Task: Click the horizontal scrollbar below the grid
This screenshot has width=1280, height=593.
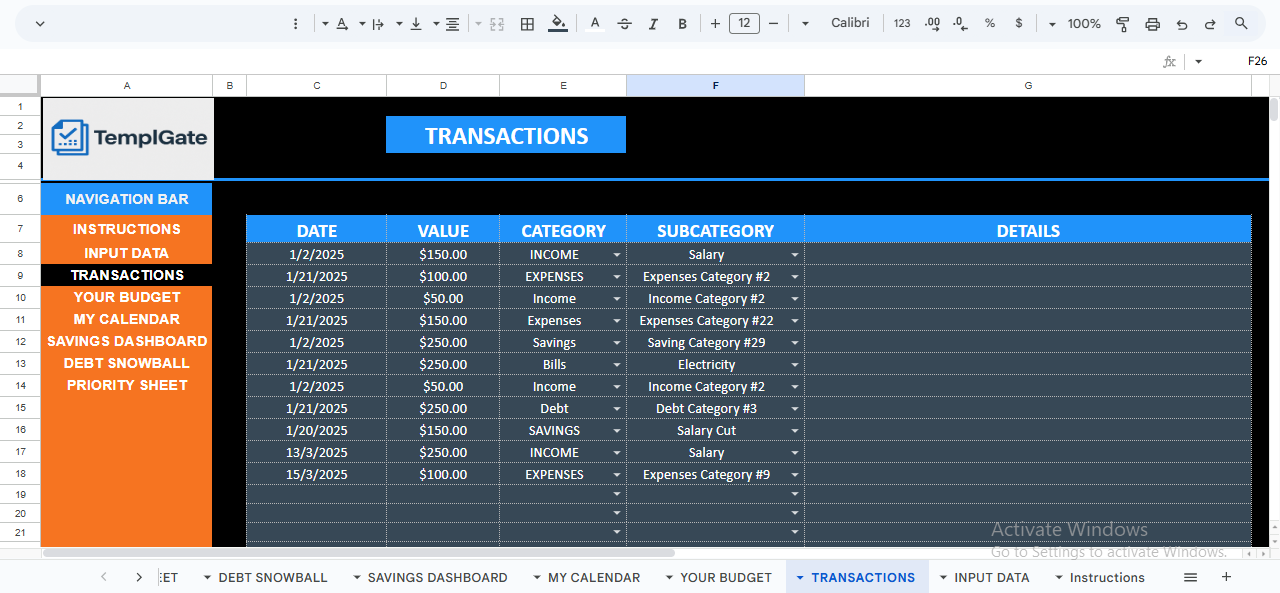Action: tap(358, 552)
